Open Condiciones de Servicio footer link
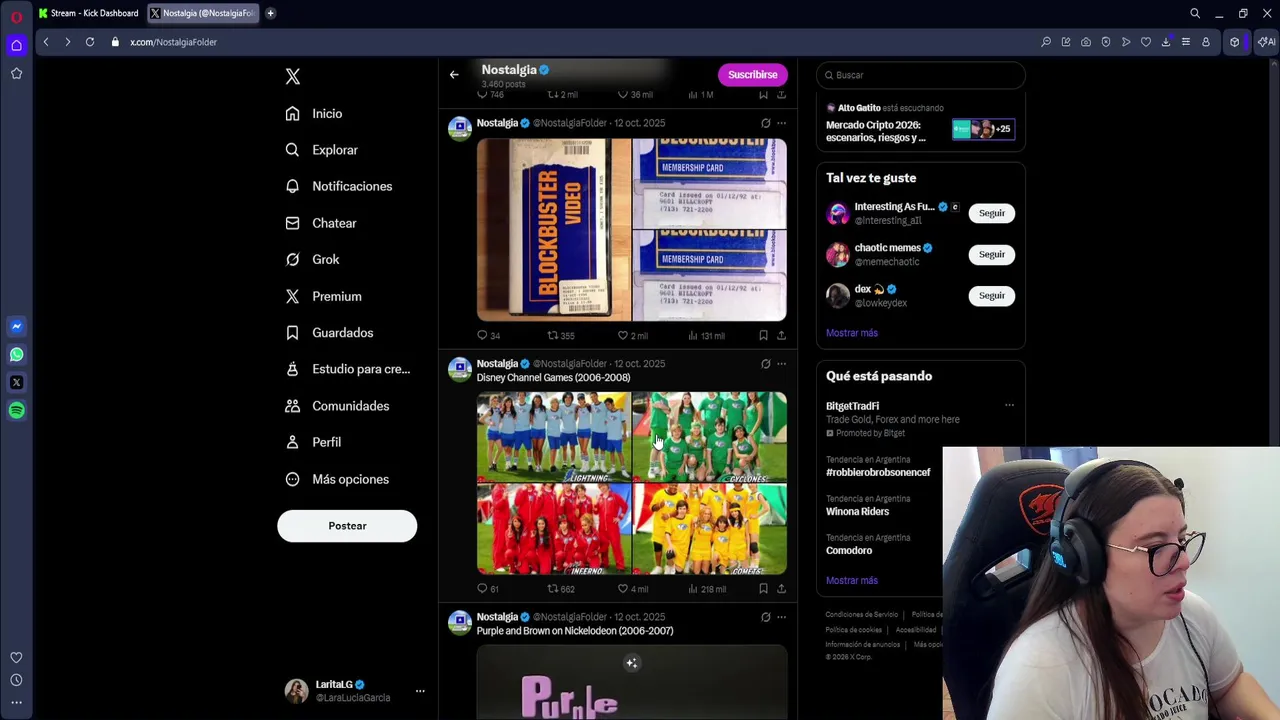 (861, 614)
